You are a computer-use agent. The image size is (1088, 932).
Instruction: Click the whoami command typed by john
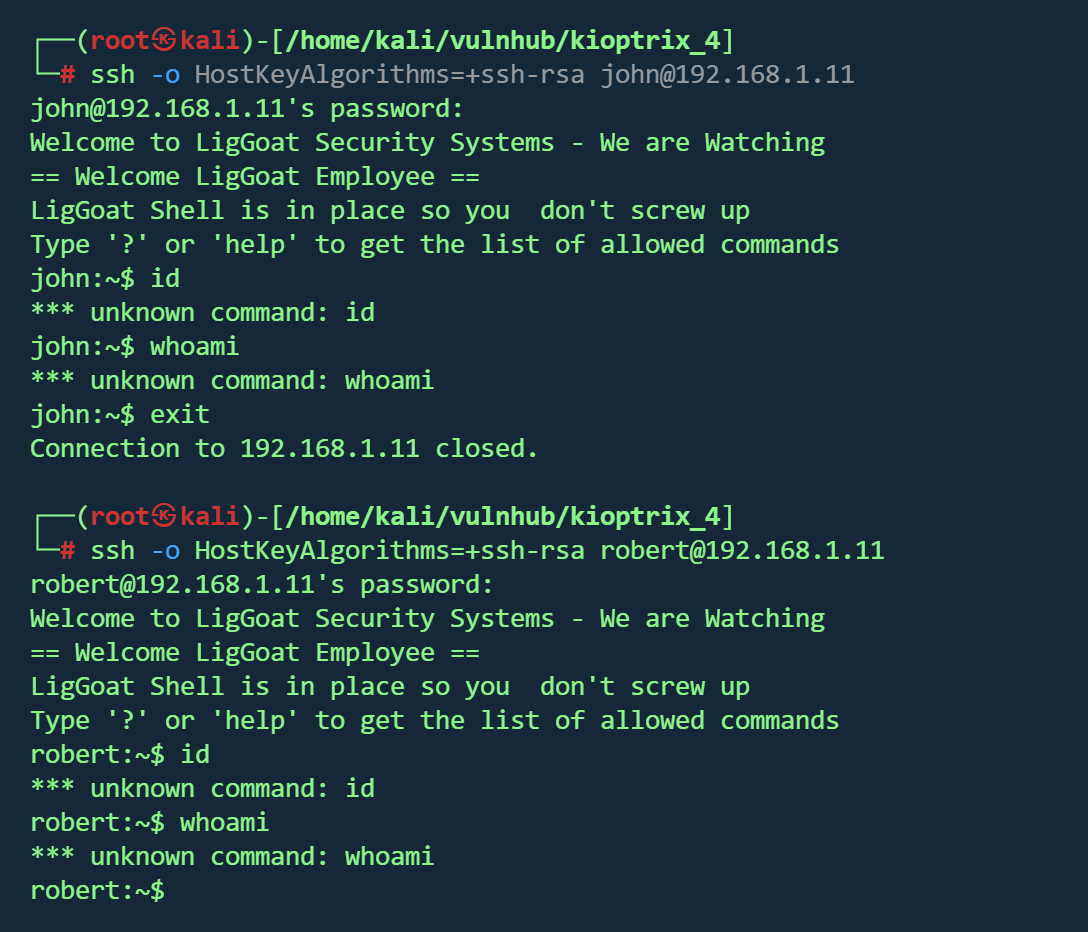[194, 347]
